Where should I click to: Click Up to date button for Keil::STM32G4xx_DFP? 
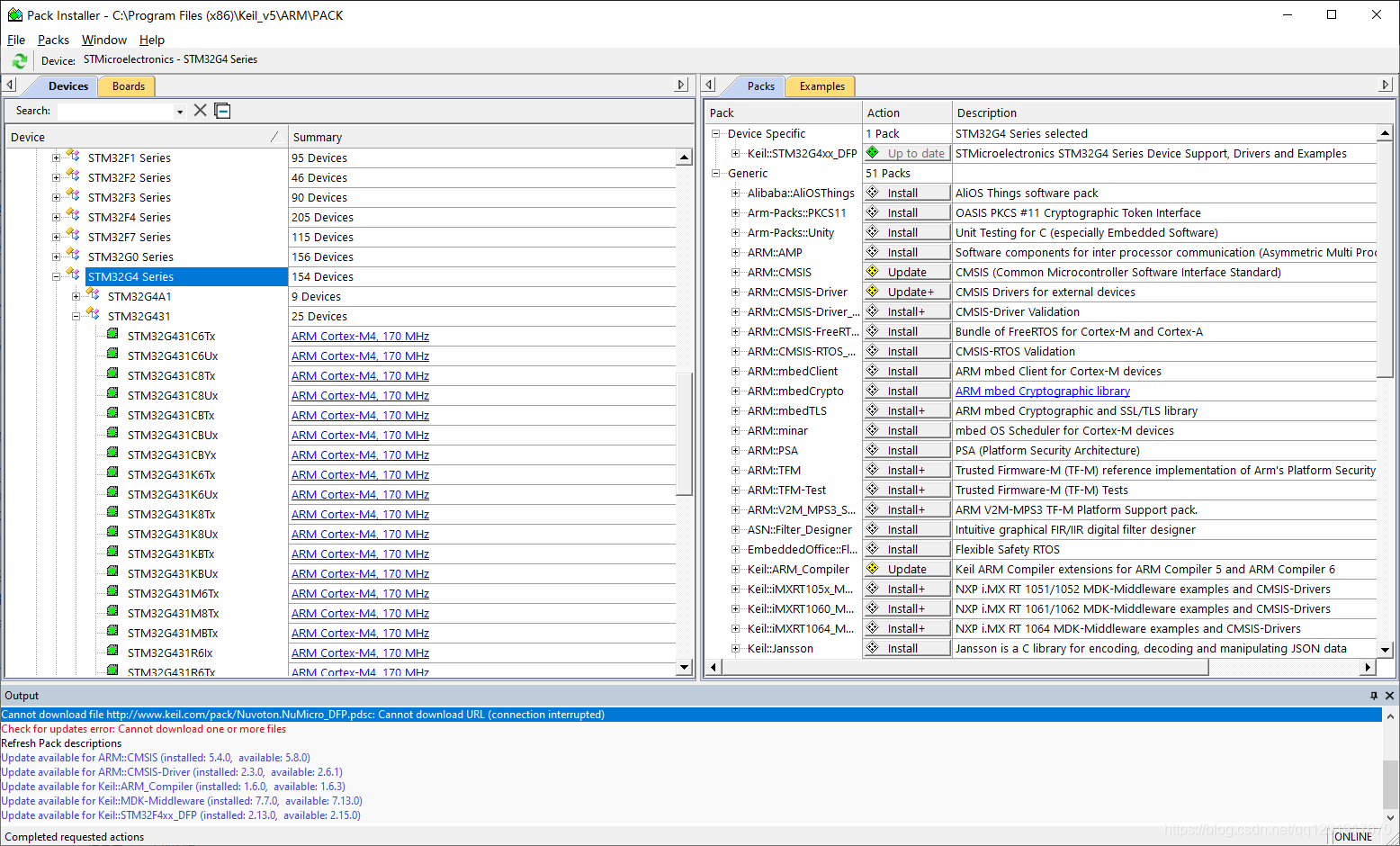click(907, 153)
